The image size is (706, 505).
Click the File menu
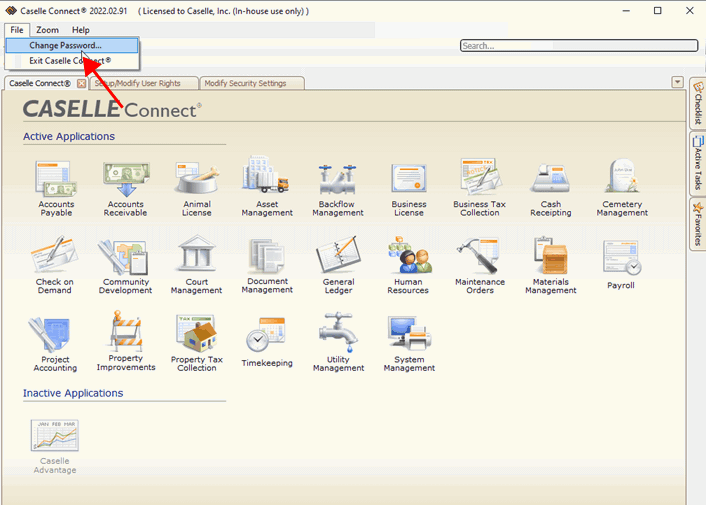tap(17, 30)
